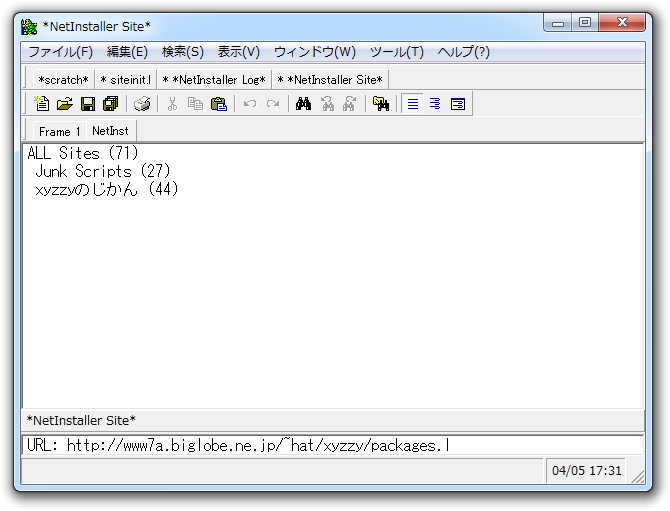The height and width of the screenshot is (511, 670).
Task: Close the NetInstaller Site window
Action: coord(622,23)
